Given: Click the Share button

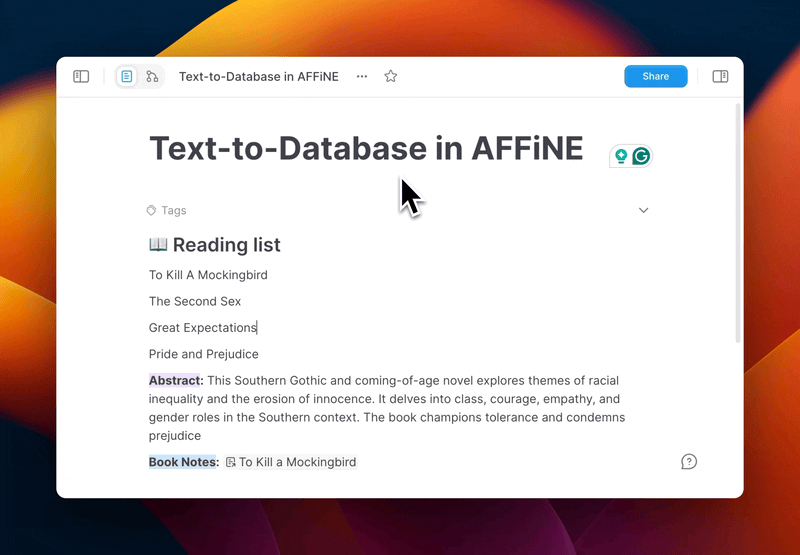Looking at the screenshot, I should pyautogui.click(x=656, y=77).
